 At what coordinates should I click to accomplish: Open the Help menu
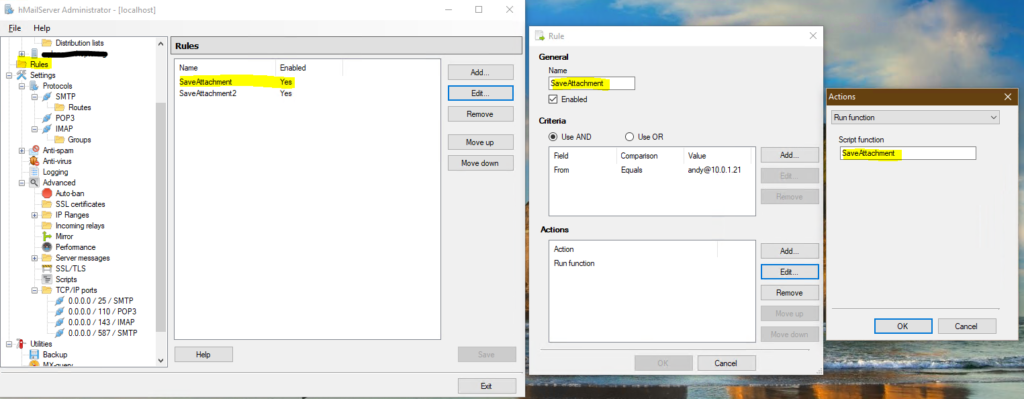tap(42, 29)
